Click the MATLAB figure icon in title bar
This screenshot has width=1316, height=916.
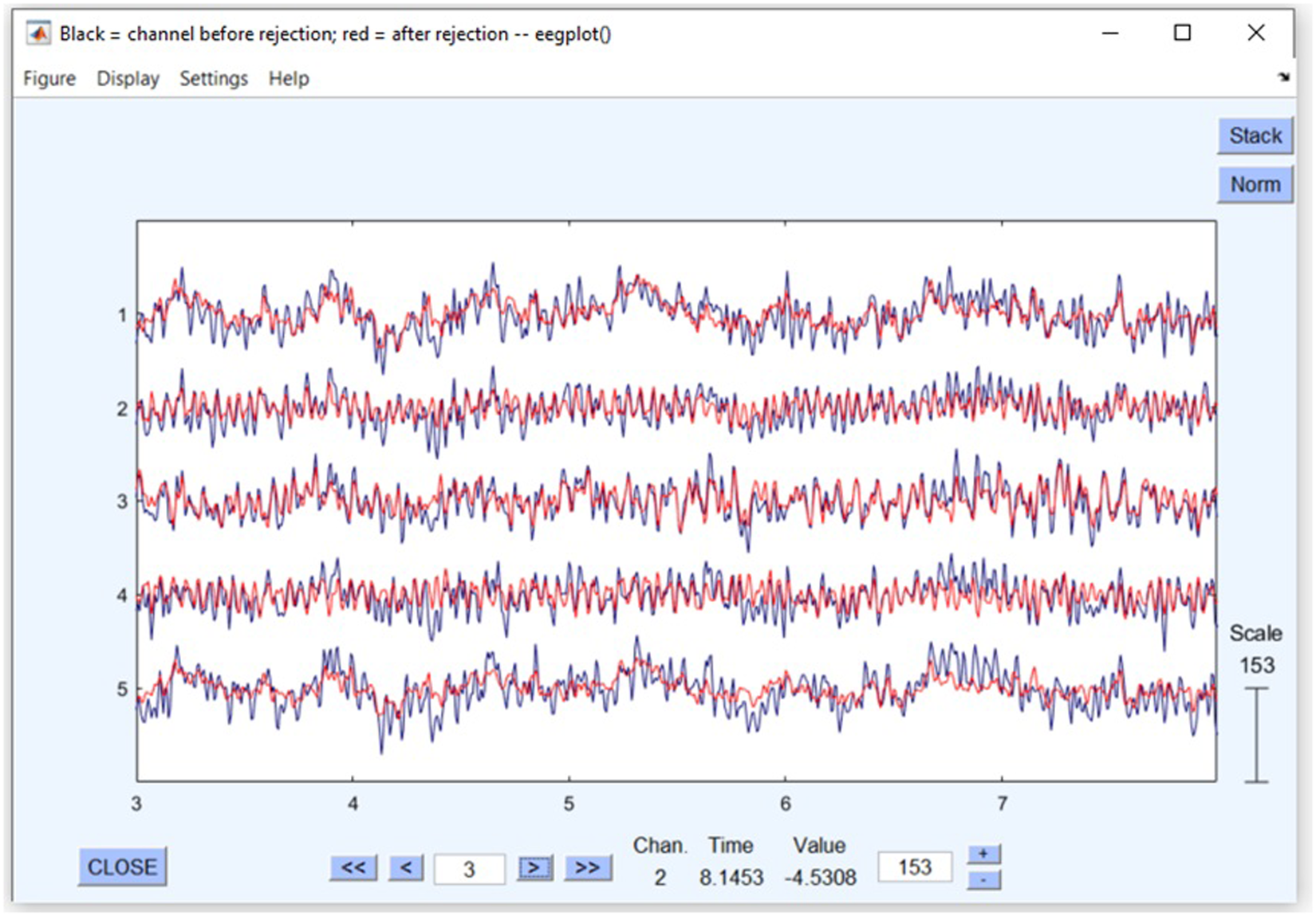tap(37, 33)
